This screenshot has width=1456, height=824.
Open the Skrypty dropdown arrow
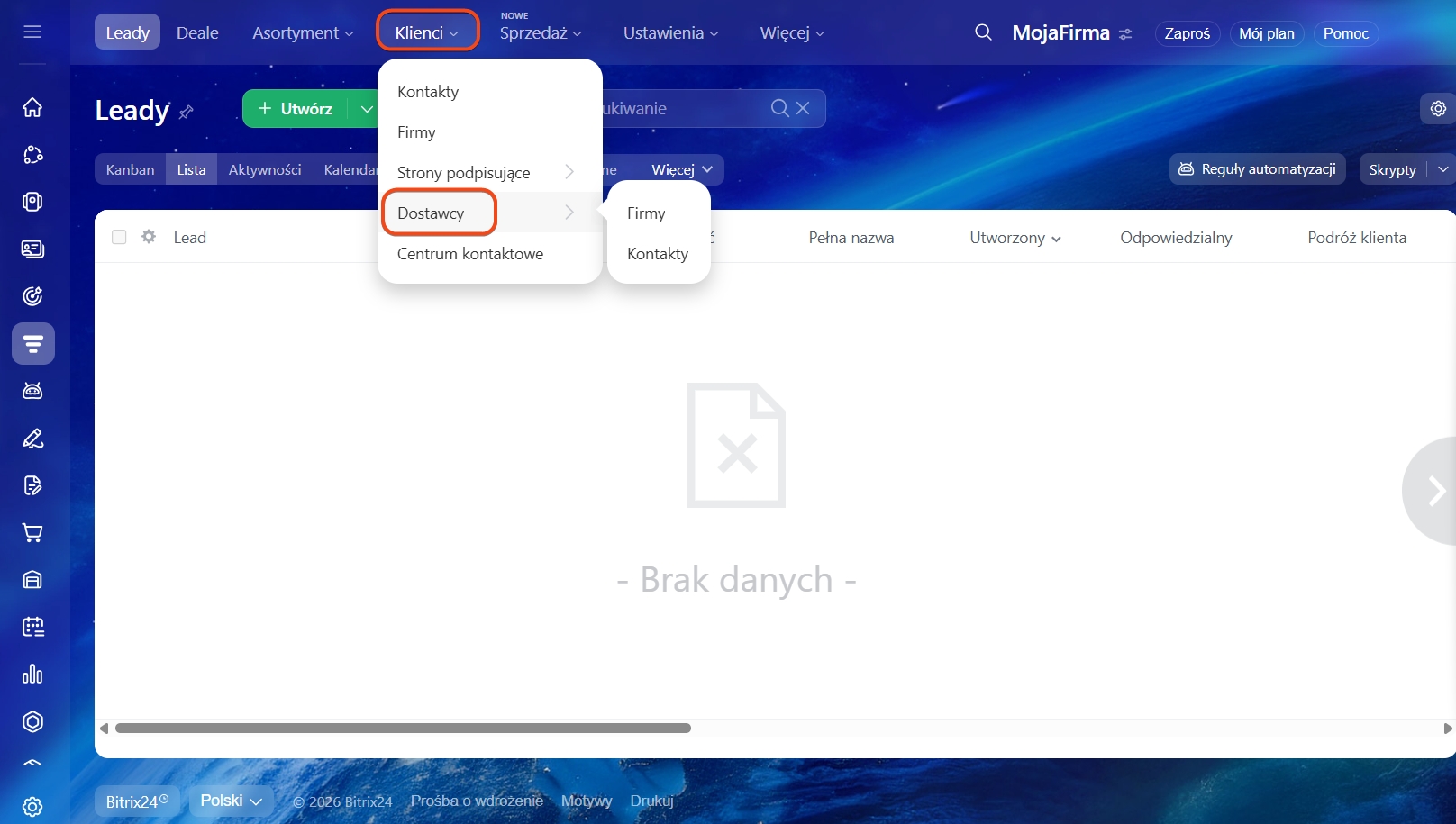1443,169
